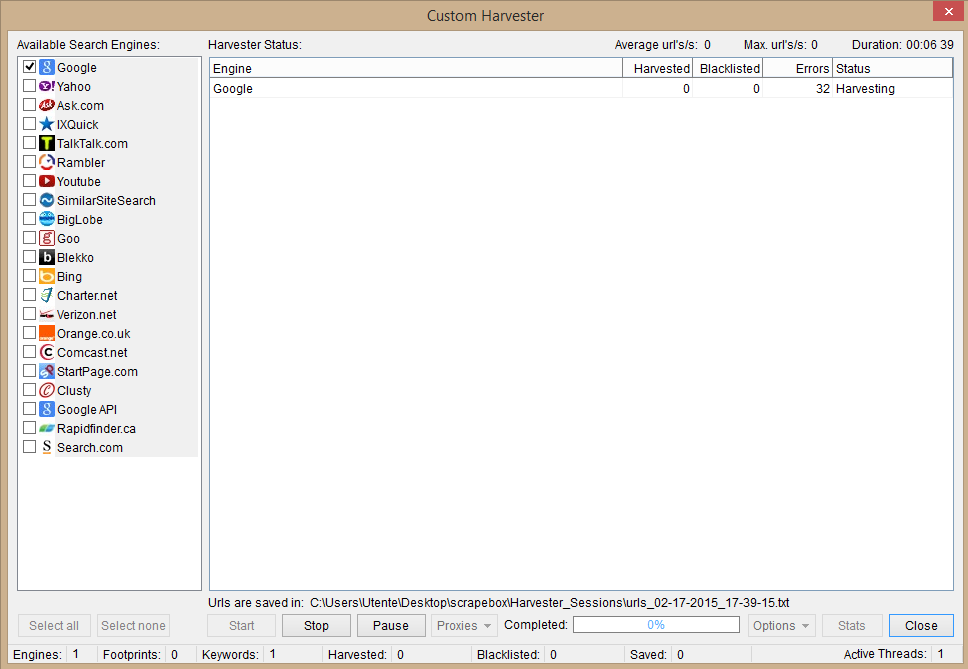The height and width of the screenshot is (669, 968).
Task: Sort by the Engine column header
Action: click(415, 68)
